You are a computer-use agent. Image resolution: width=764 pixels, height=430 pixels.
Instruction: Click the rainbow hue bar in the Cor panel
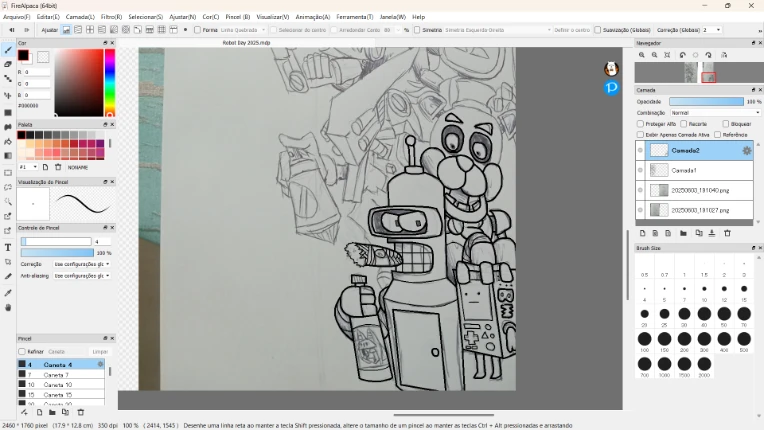point(110,82)
